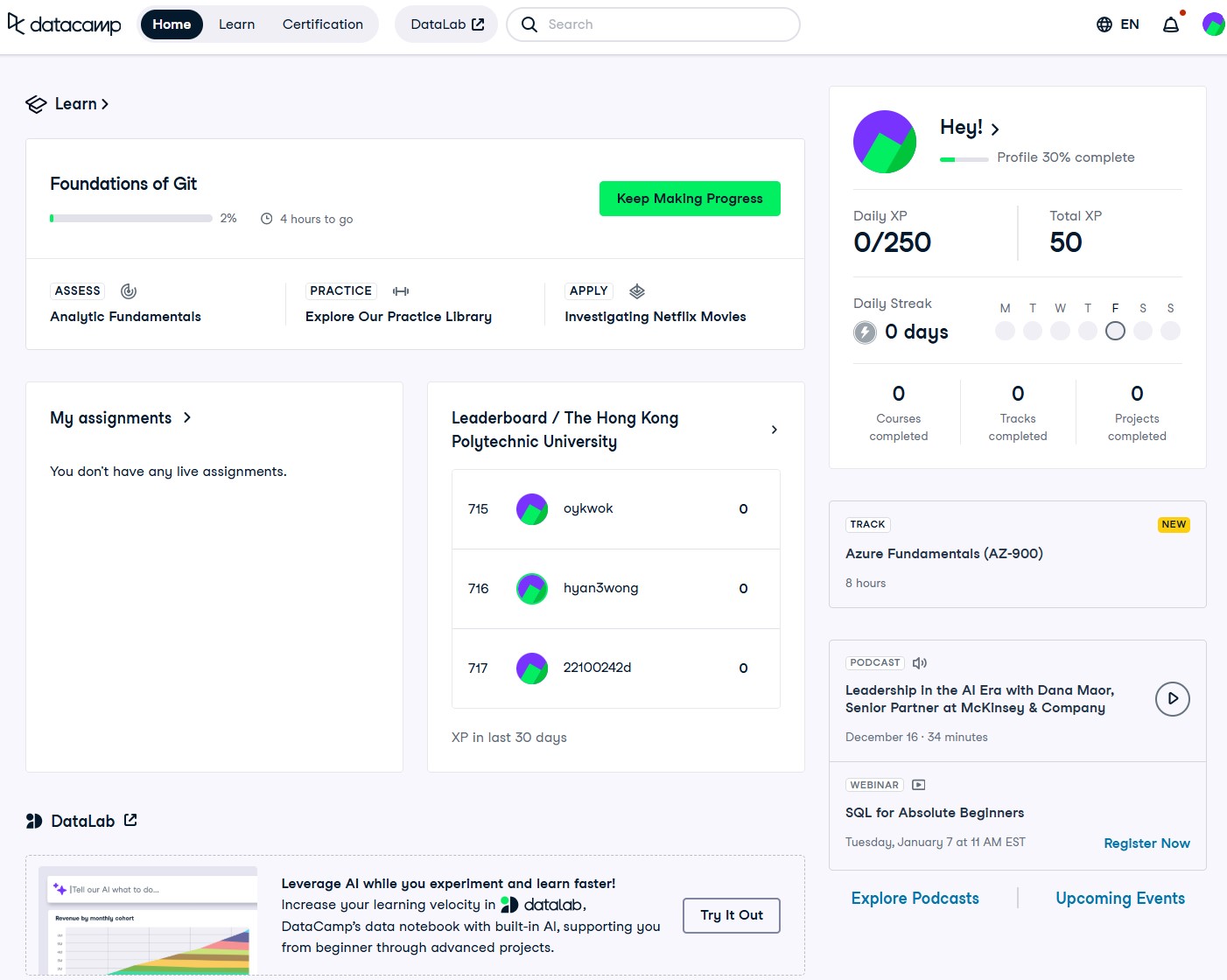Open DataLab from the top bar
Image resolution: width=1227 pixels, height=980 pixels.
pos(446,24)
